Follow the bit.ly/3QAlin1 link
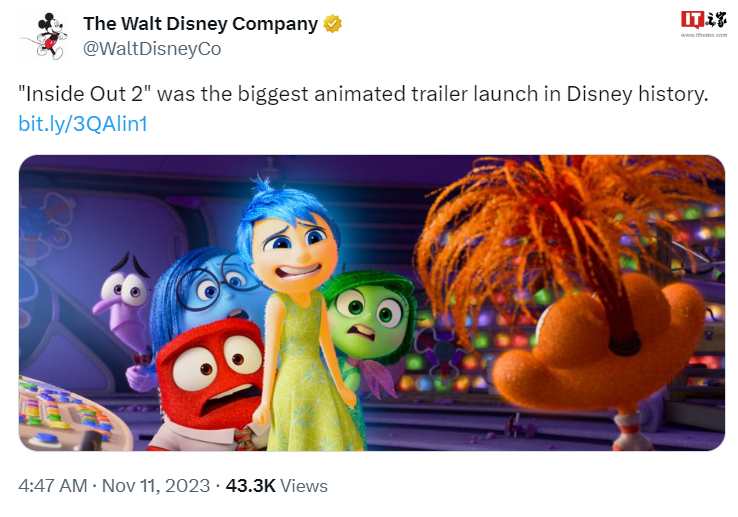The image size is (738, 517). coord(82,124)
